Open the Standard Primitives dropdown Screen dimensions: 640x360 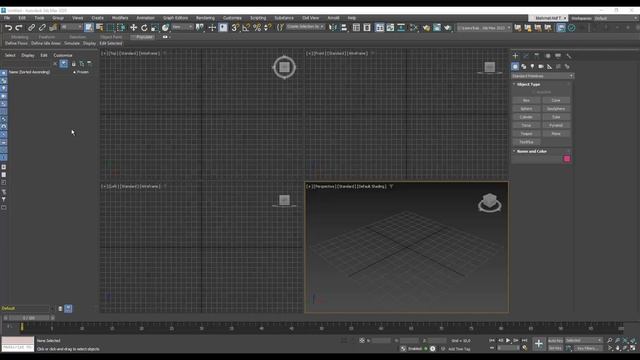(x=542, y=76)
